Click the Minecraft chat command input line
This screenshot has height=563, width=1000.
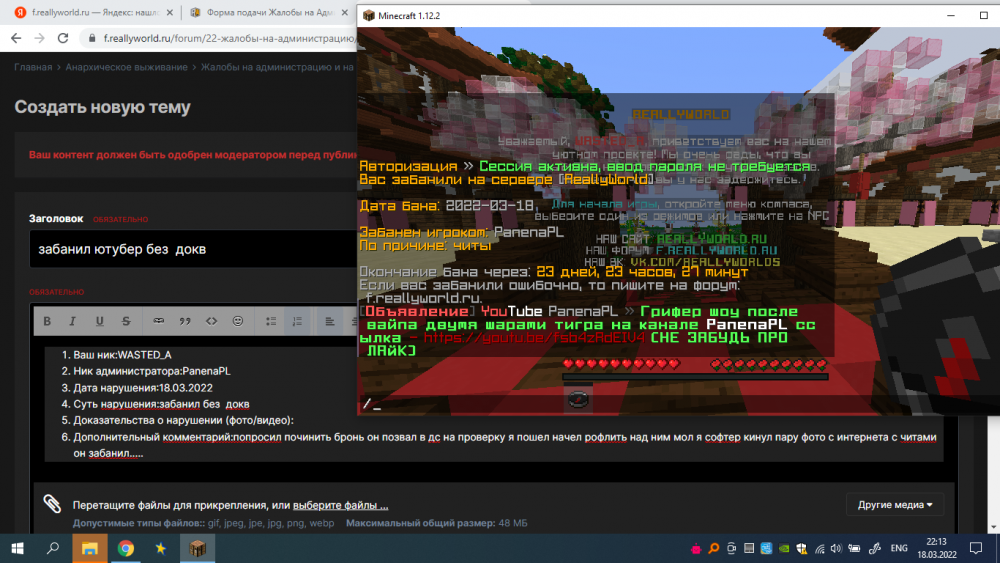click(x=677, y=404)
